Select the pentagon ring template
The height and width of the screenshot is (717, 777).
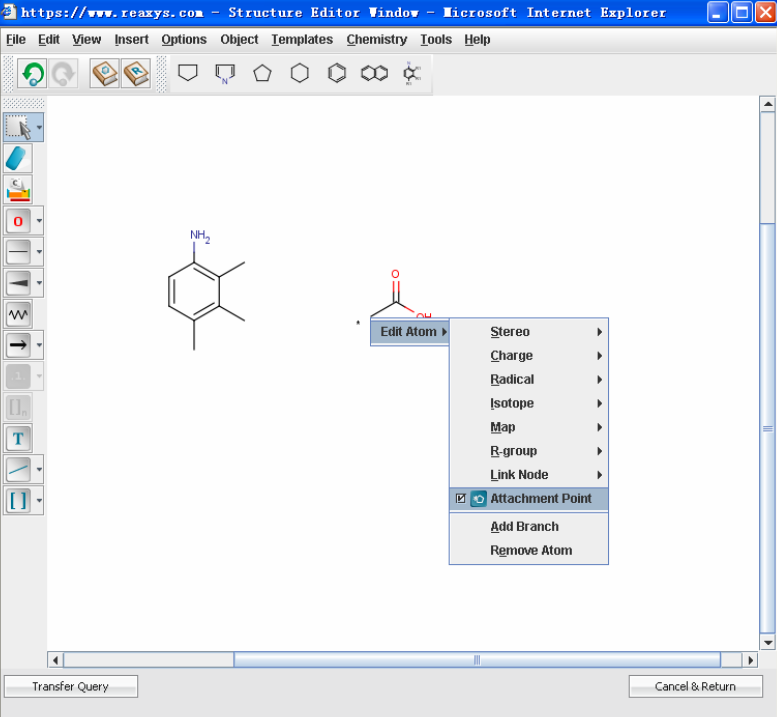coord(262,73)
